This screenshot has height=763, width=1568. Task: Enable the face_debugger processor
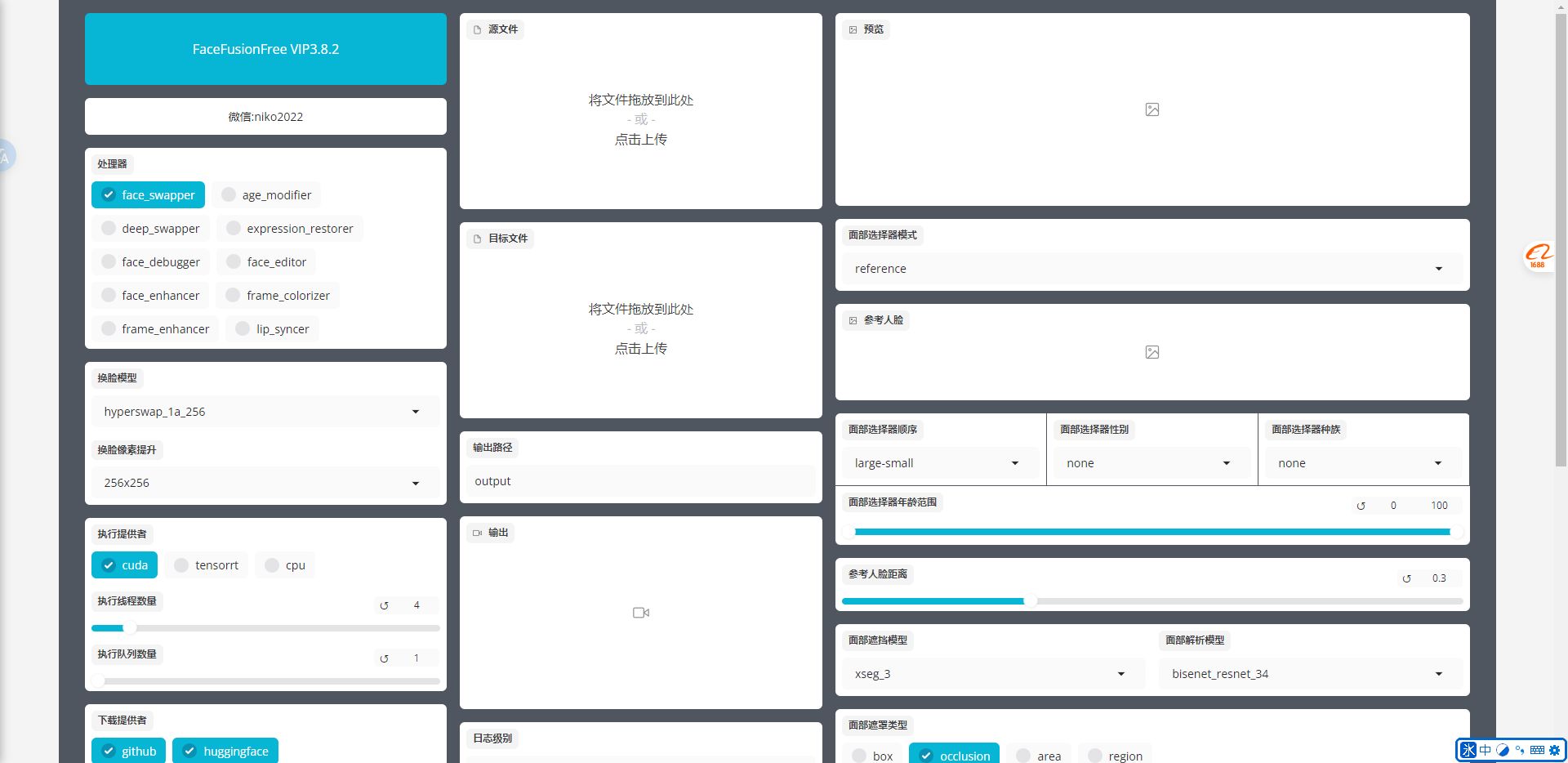click(150, 262)
